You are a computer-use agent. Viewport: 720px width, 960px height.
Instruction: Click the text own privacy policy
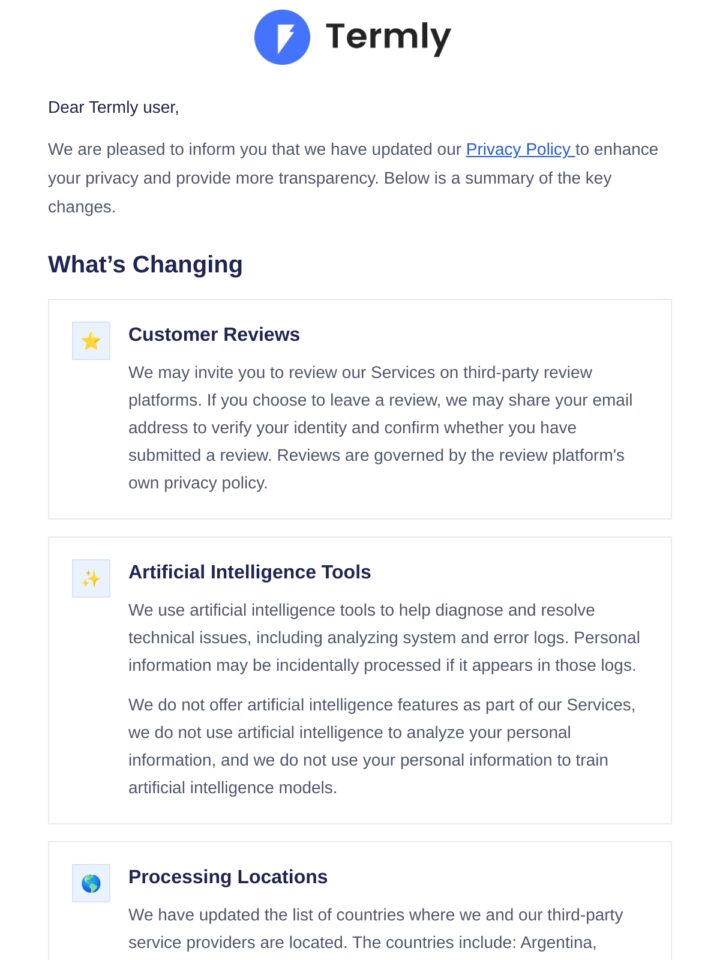point(197,482)
